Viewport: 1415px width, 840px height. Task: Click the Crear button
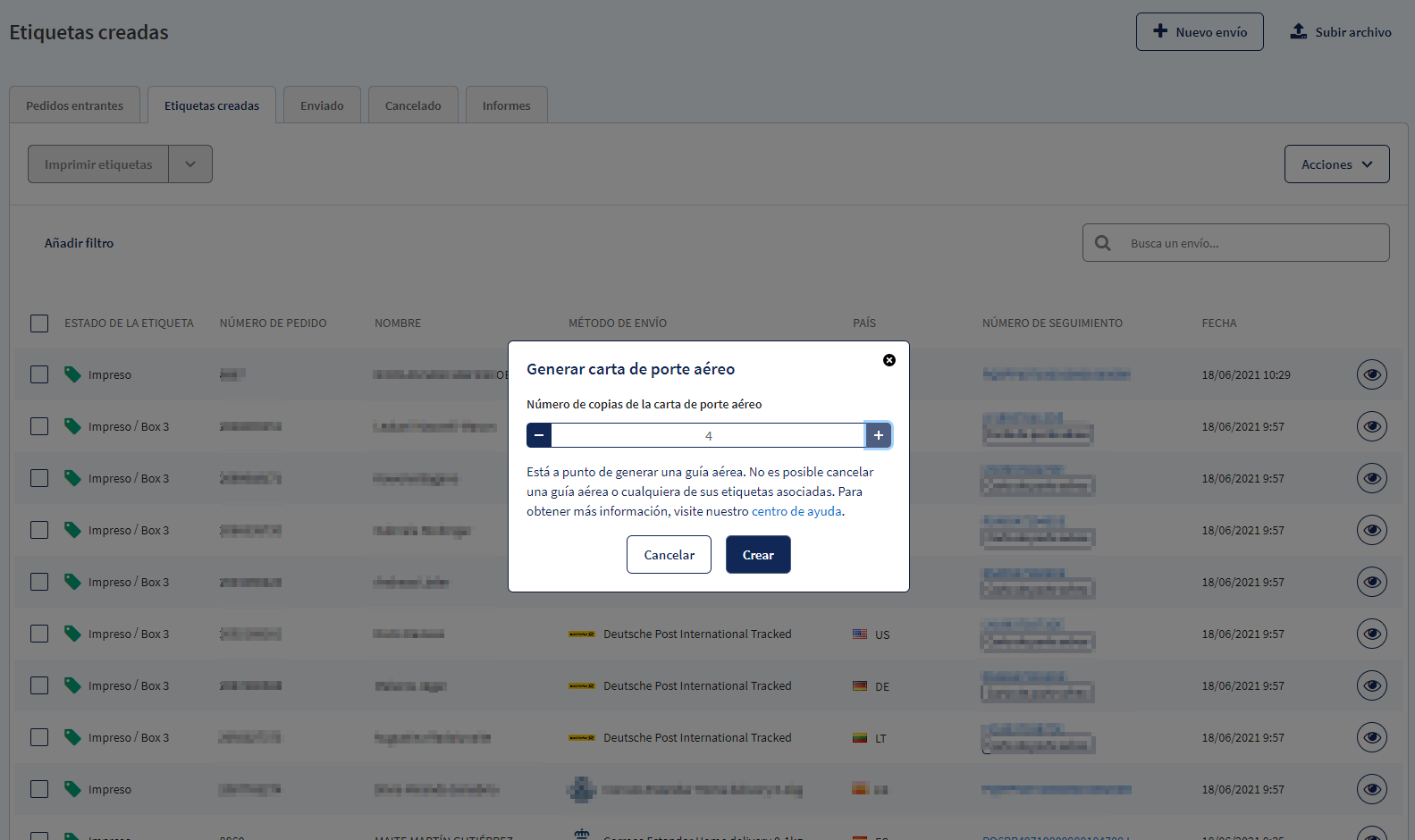(x=758, y=555)
